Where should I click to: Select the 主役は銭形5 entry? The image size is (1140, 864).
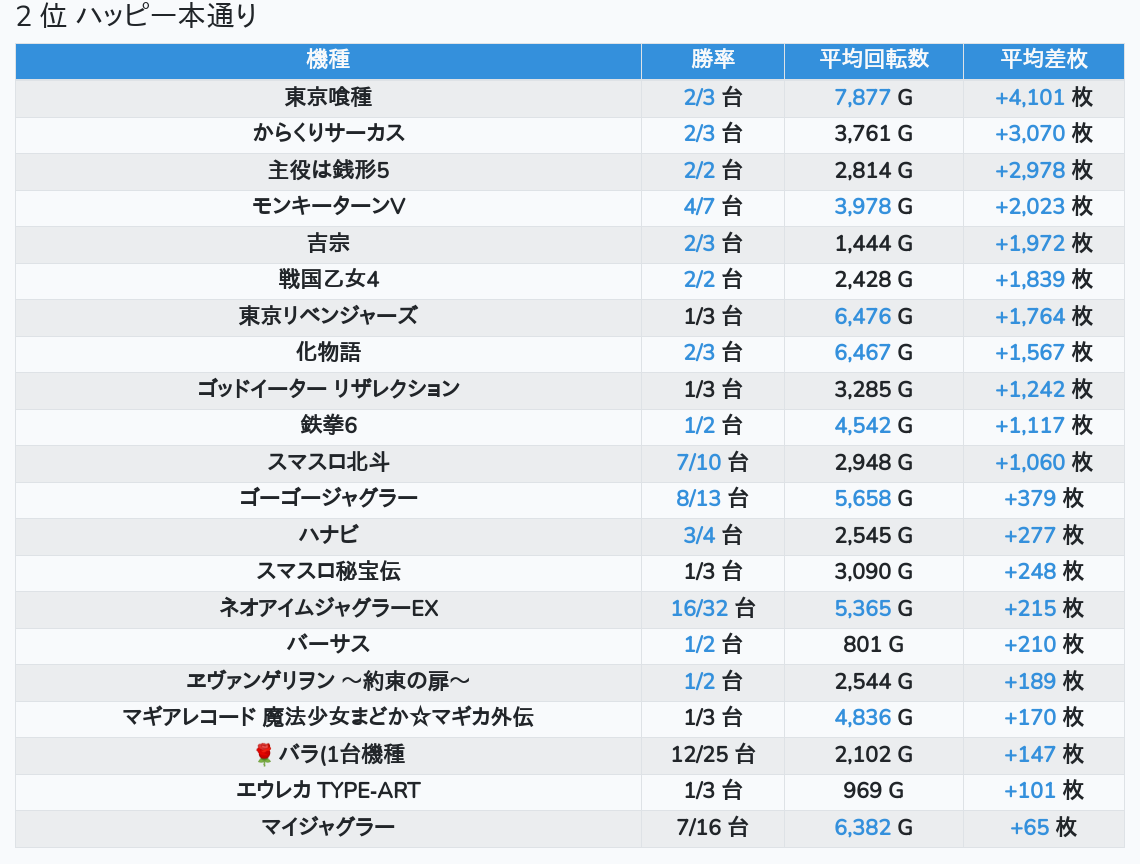click(328, 170)
